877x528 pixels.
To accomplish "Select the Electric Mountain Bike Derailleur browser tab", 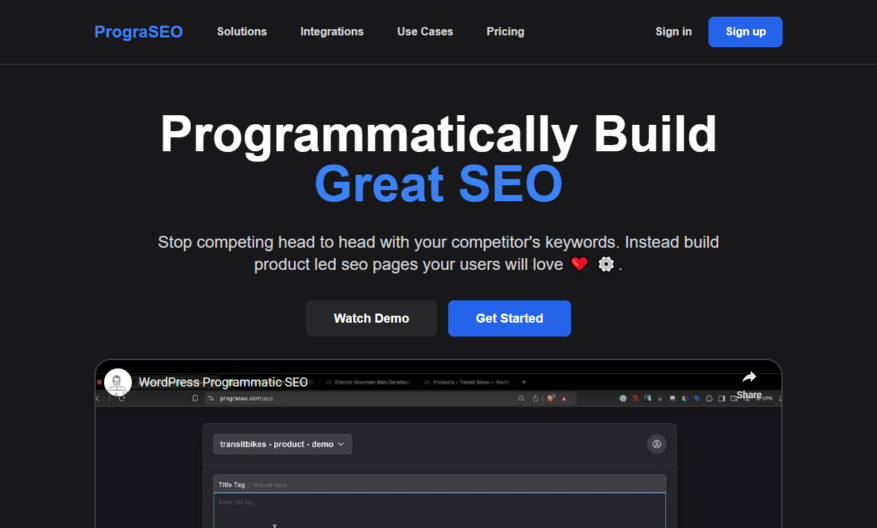I will click(369, 382).
